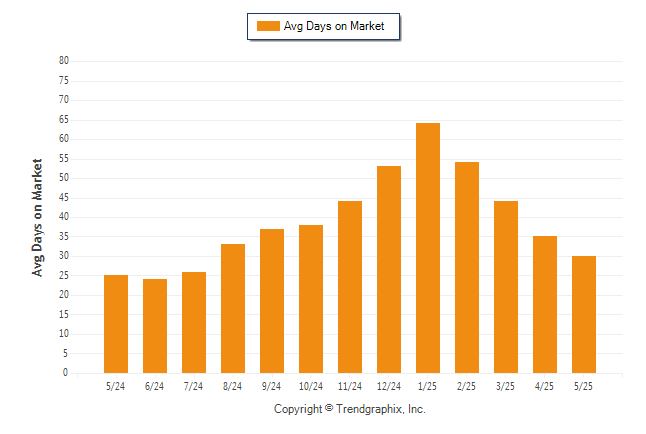The width and height of the screenshot is (646, 434).
Task: Click the 11/24 bar
Action: pyautogui.click(x=350, y=287)
